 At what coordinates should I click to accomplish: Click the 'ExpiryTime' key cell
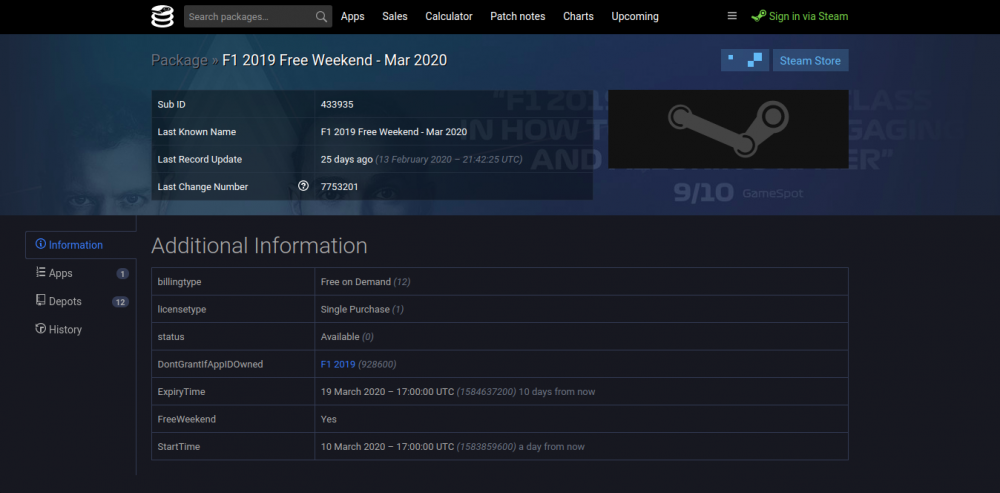[x=233, y=392]
